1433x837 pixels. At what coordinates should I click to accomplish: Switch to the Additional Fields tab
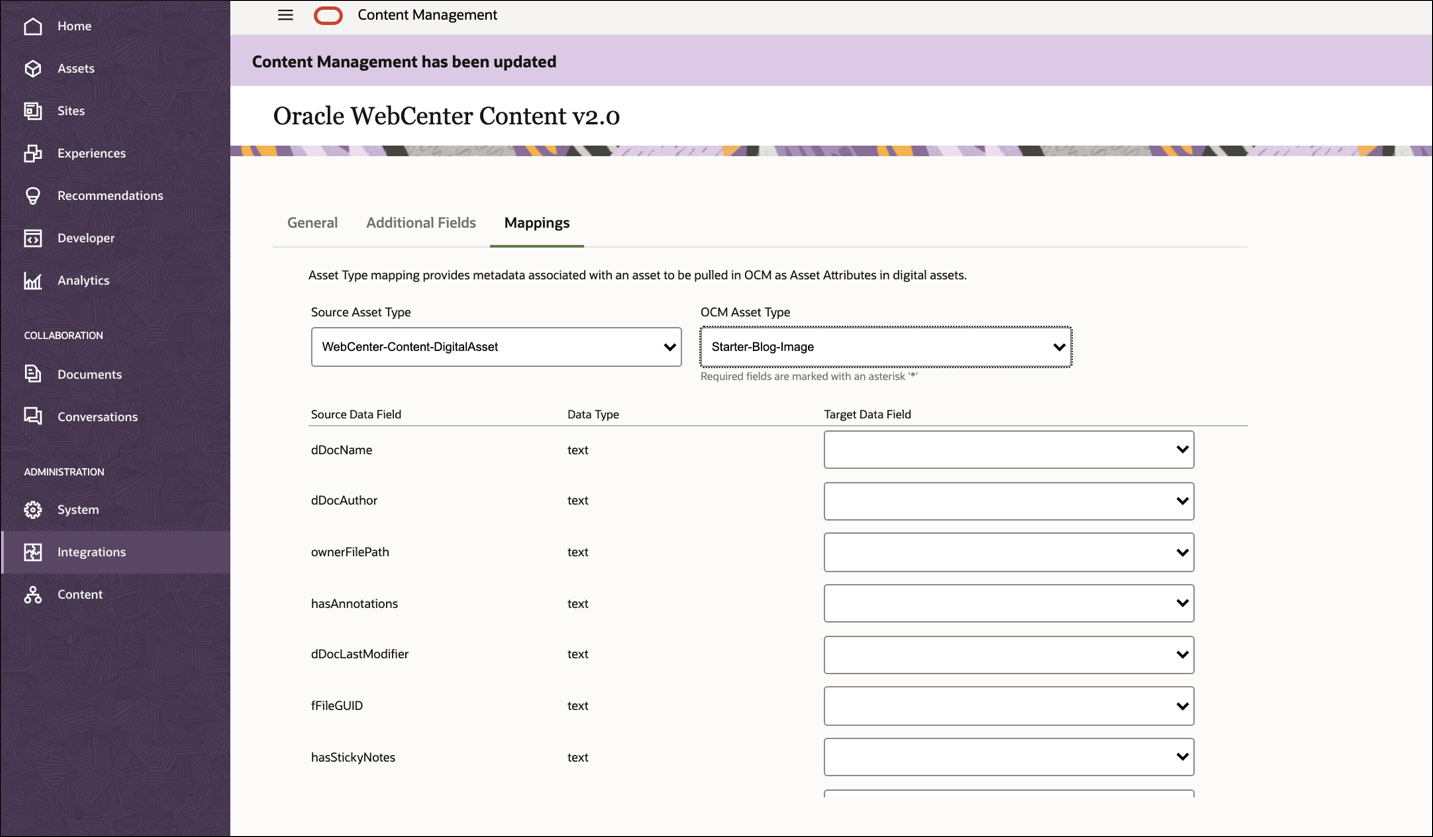click(421, 223)
